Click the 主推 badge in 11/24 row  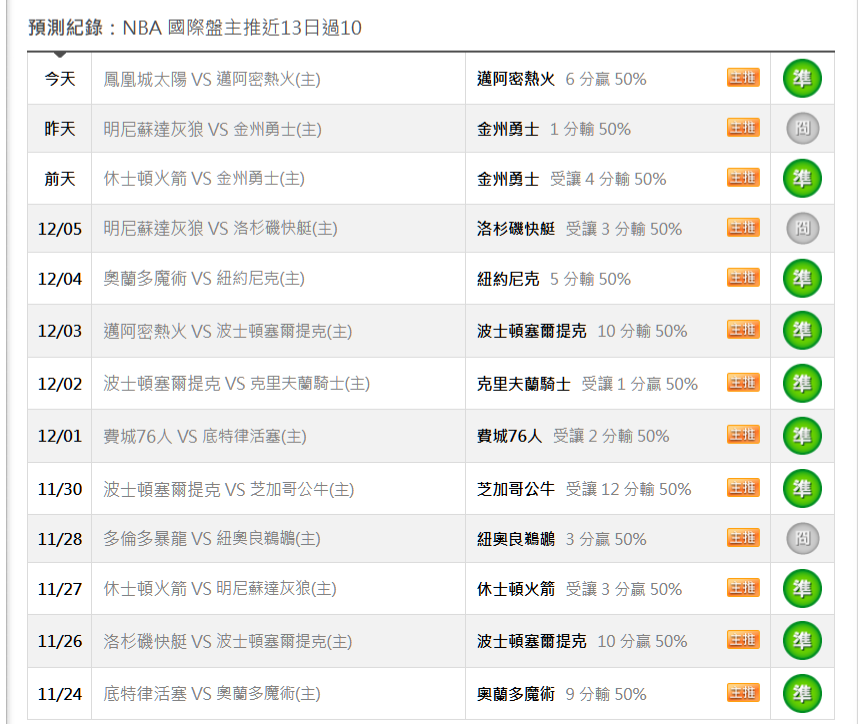(743, 692)
